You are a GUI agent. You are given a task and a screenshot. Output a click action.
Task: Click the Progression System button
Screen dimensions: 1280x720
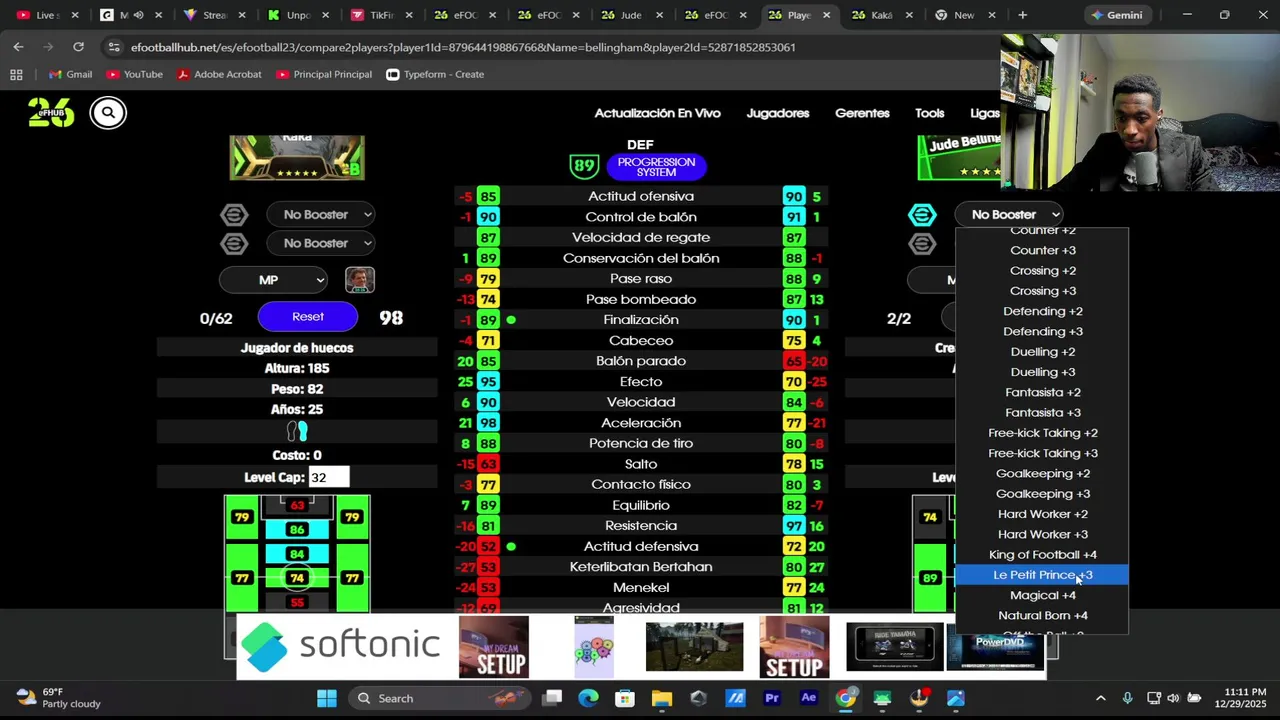[x=656, y=167]
